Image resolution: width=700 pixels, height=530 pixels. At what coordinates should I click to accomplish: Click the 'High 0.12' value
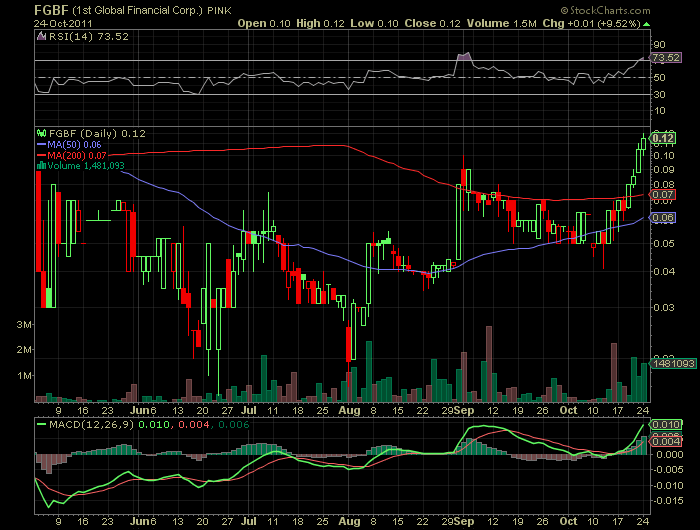click(x=321, y=24)
